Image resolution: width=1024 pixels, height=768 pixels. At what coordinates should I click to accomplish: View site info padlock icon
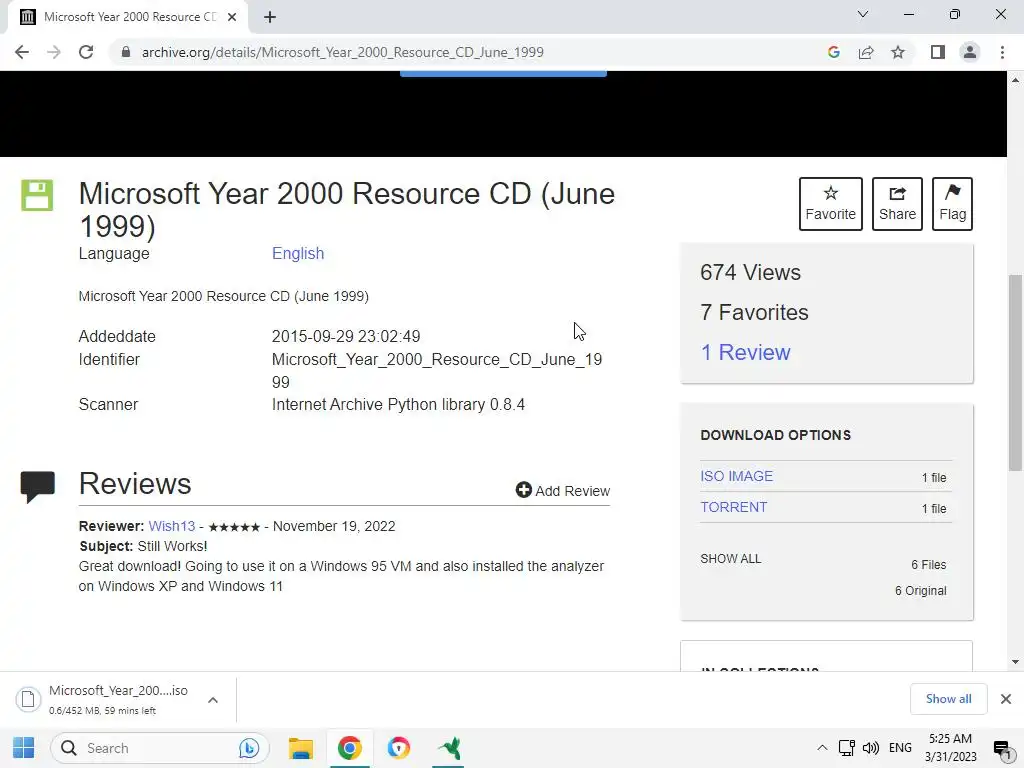[x=125, y=52]
